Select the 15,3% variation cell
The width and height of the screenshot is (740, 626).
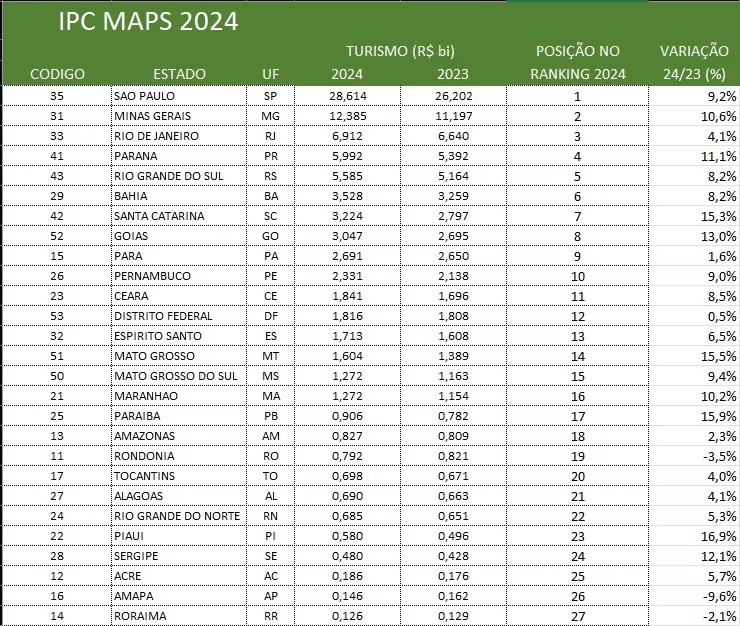click(694, 216)
